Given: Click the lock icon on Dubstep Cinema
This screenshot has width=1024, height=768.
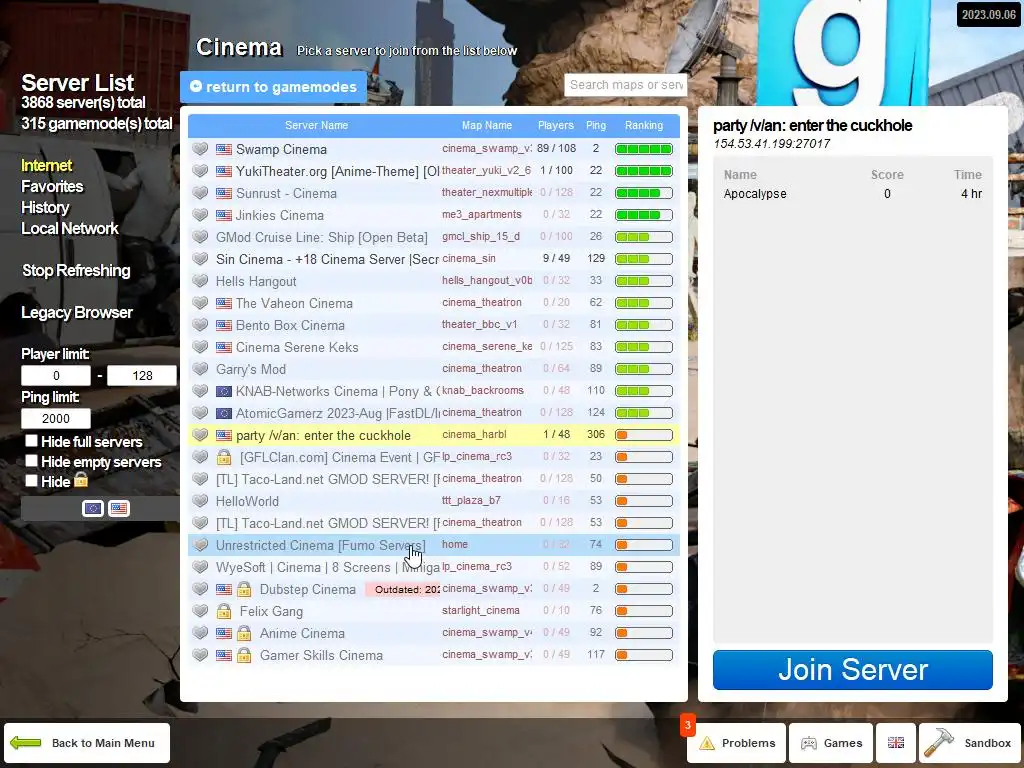Looking at the screenshot, I should [x=244, y=589].
